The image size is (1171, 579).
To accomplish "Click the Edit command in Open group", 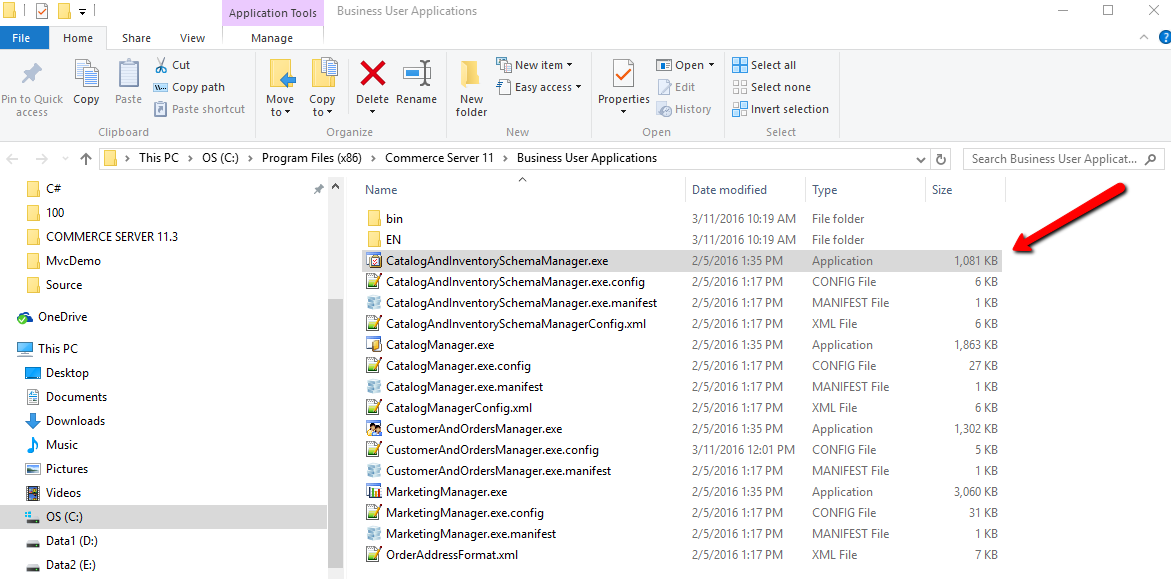I will click(x=677, y=87).
